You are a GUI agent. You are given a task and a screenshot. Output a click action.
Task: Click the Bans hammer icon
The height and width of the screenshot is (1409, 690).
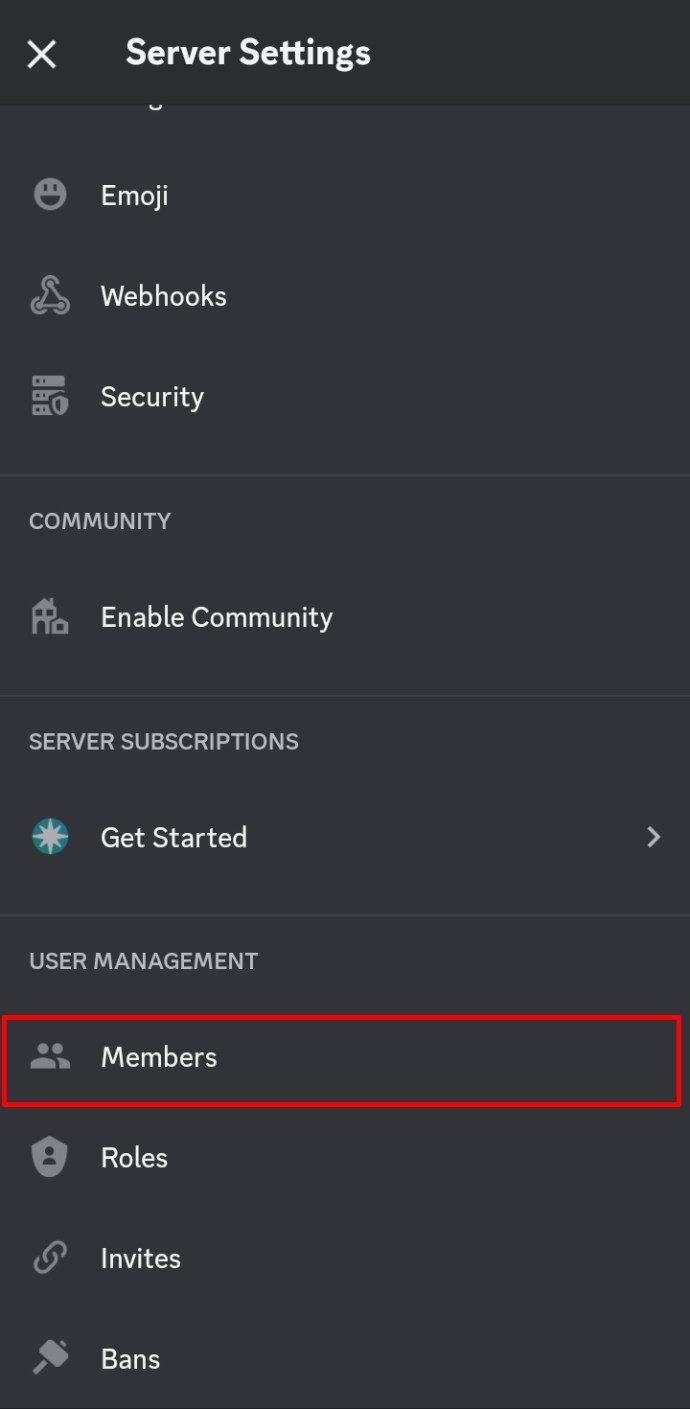click(x=50, y=1358)
